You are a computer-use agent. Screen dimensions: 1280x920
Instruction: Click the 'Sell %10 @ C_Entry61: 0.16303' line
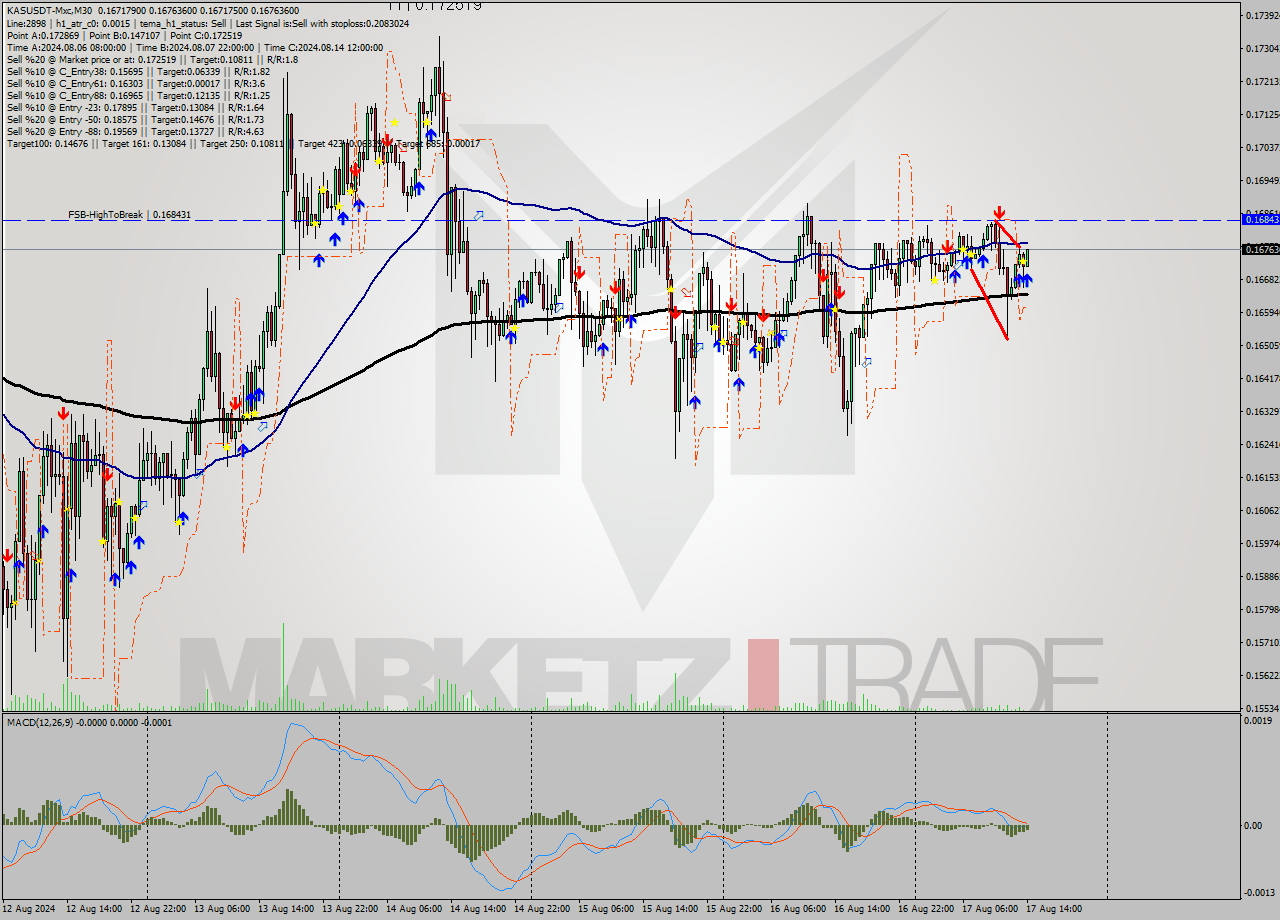pos(135,83)
